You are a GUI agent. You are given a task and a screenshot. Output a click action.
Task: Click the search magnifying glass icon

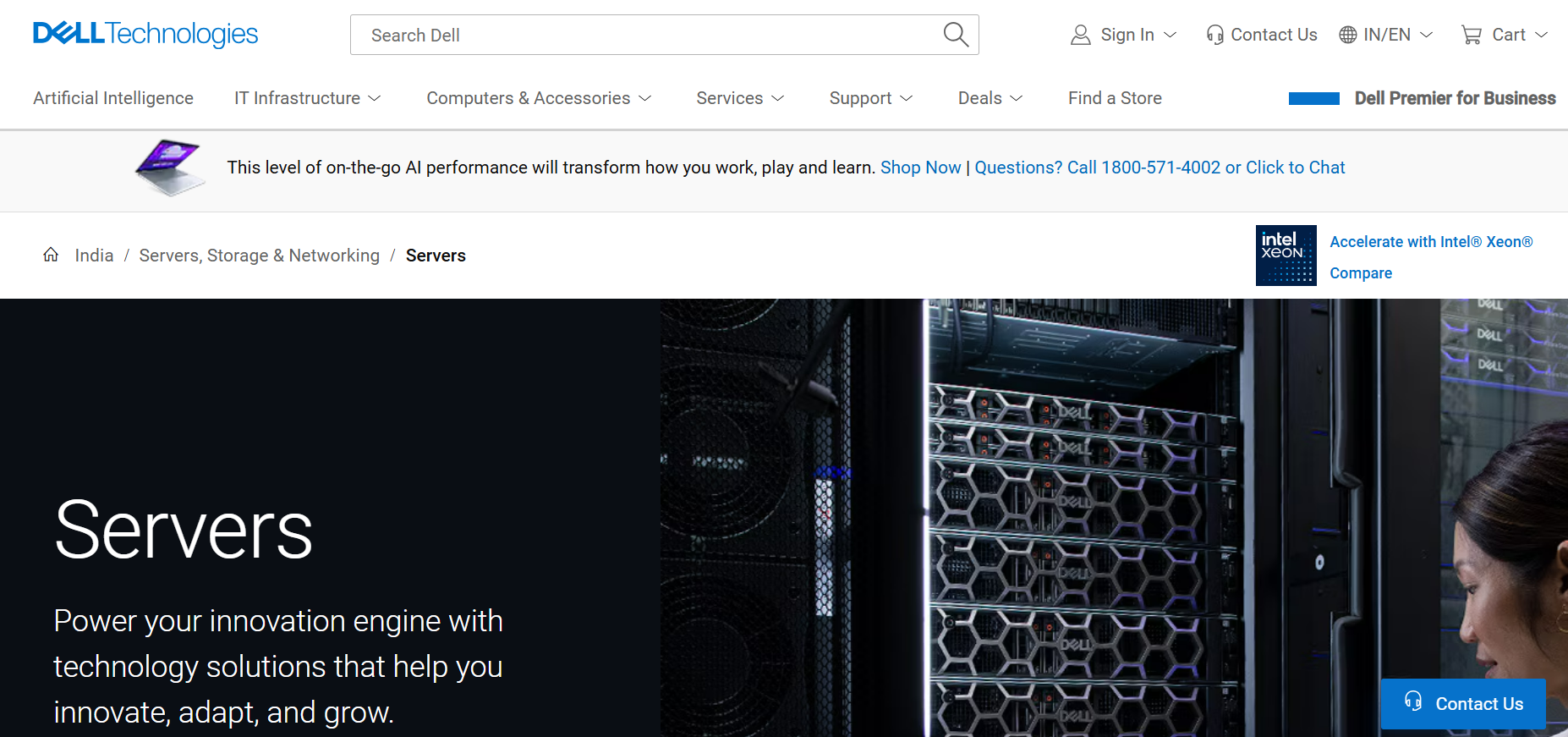(955, 35)
